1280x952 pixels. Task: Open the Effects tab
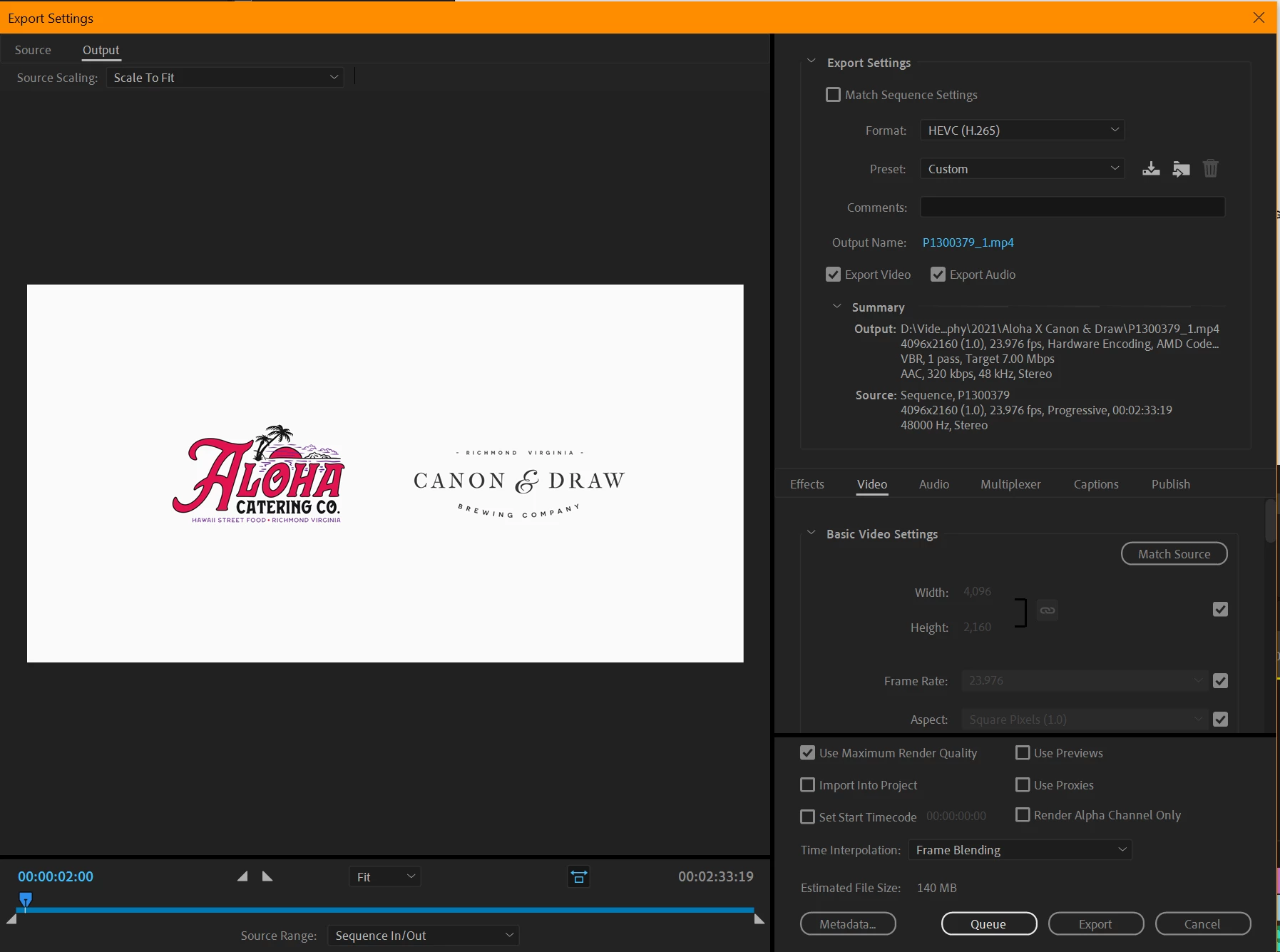coord(807,484)
